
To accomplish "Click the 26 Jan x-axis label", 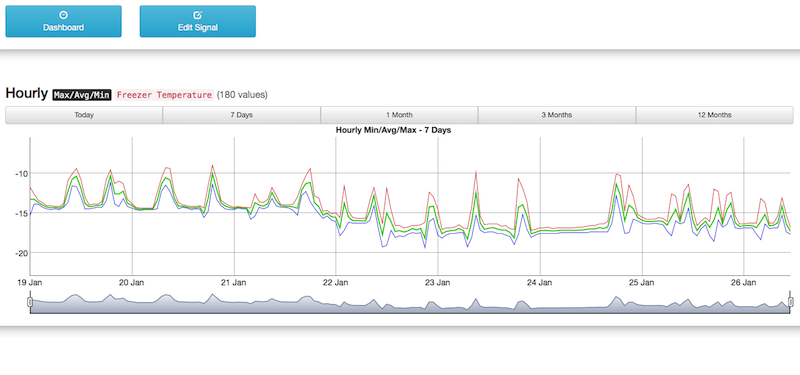I will tap(743, 283).
